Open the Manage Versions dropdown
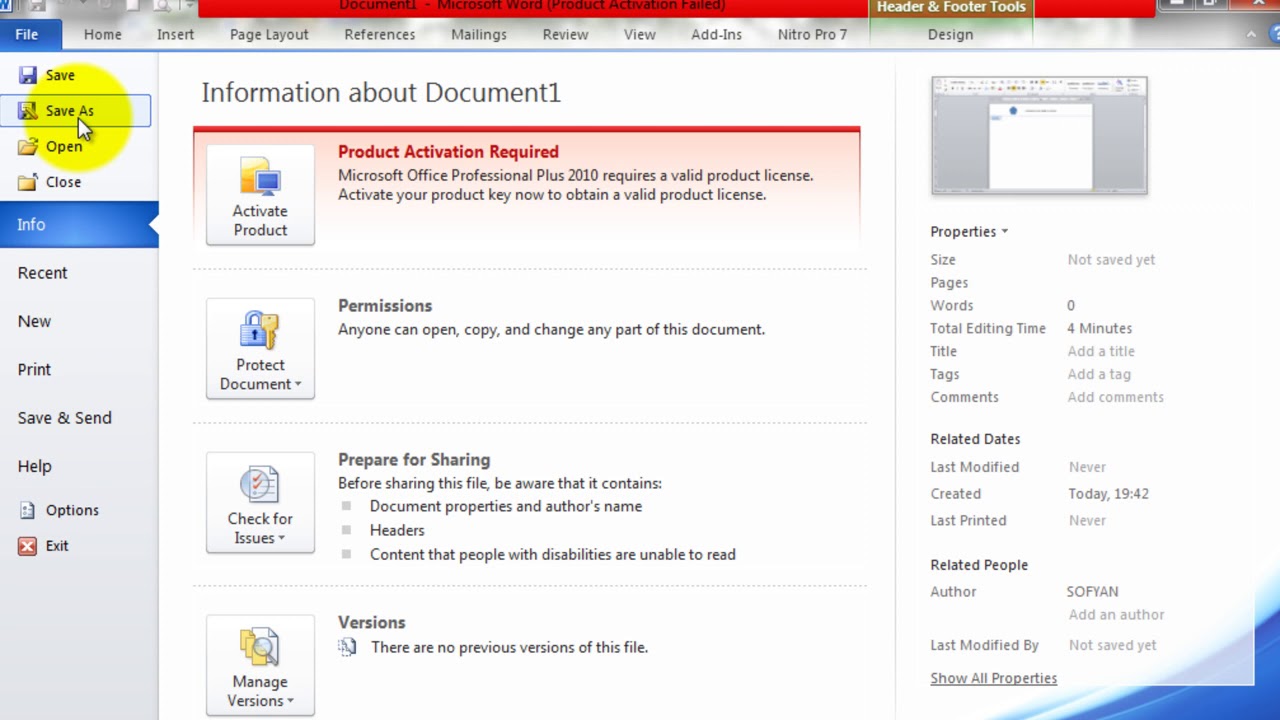The image size is (1280, 720). click(260, 666)
